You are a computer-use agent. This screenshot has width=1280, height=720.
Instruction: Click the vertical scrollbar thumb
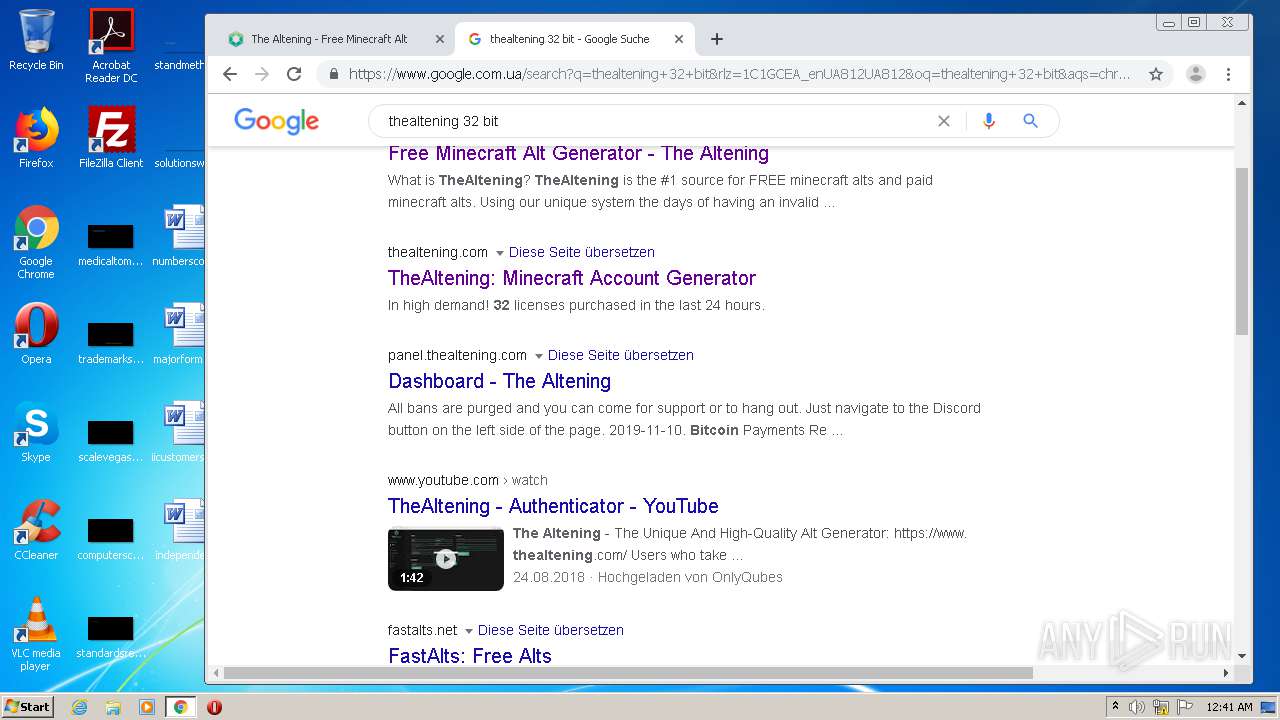click(1242, 250)
